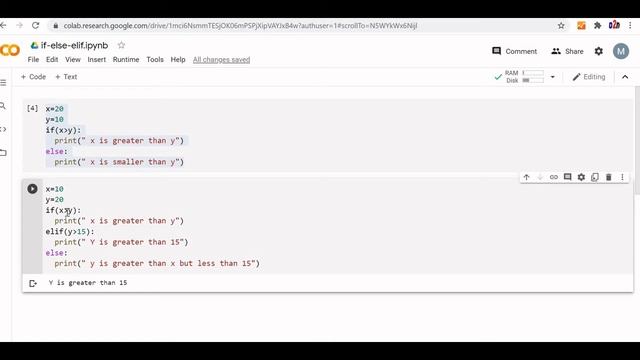Delete the cell with trash icon

click(x=609, y=177)
